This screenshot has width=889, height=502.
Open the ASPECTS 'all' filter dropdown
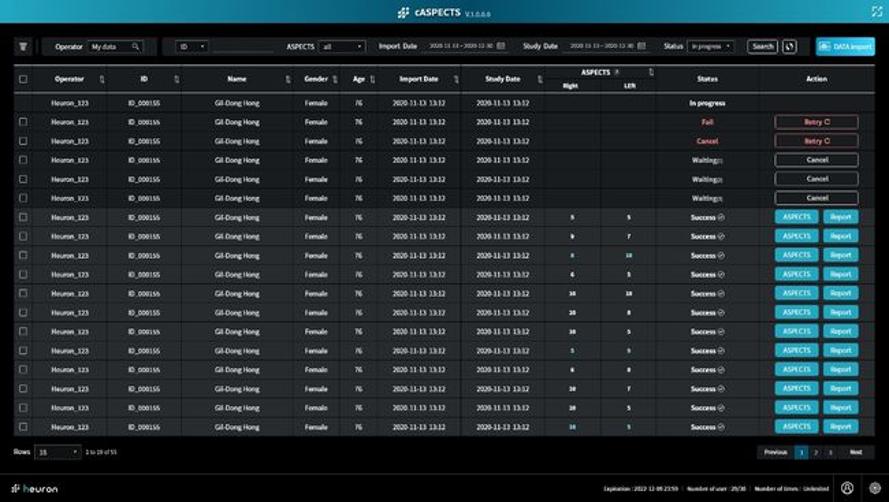pyautogui.click(x=342, y=47)
